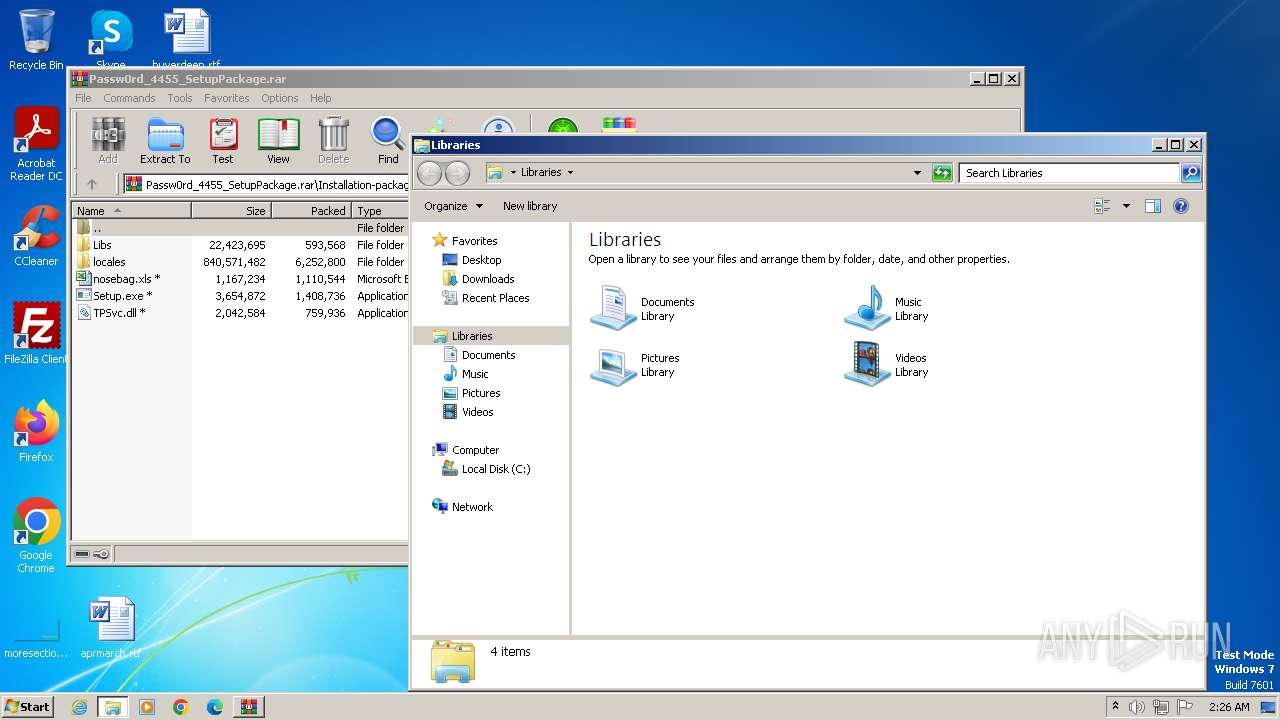Select nosebag.xls in WinRAR file list
The height and width of the screenshot is (720, 1280).
[240, 279]
